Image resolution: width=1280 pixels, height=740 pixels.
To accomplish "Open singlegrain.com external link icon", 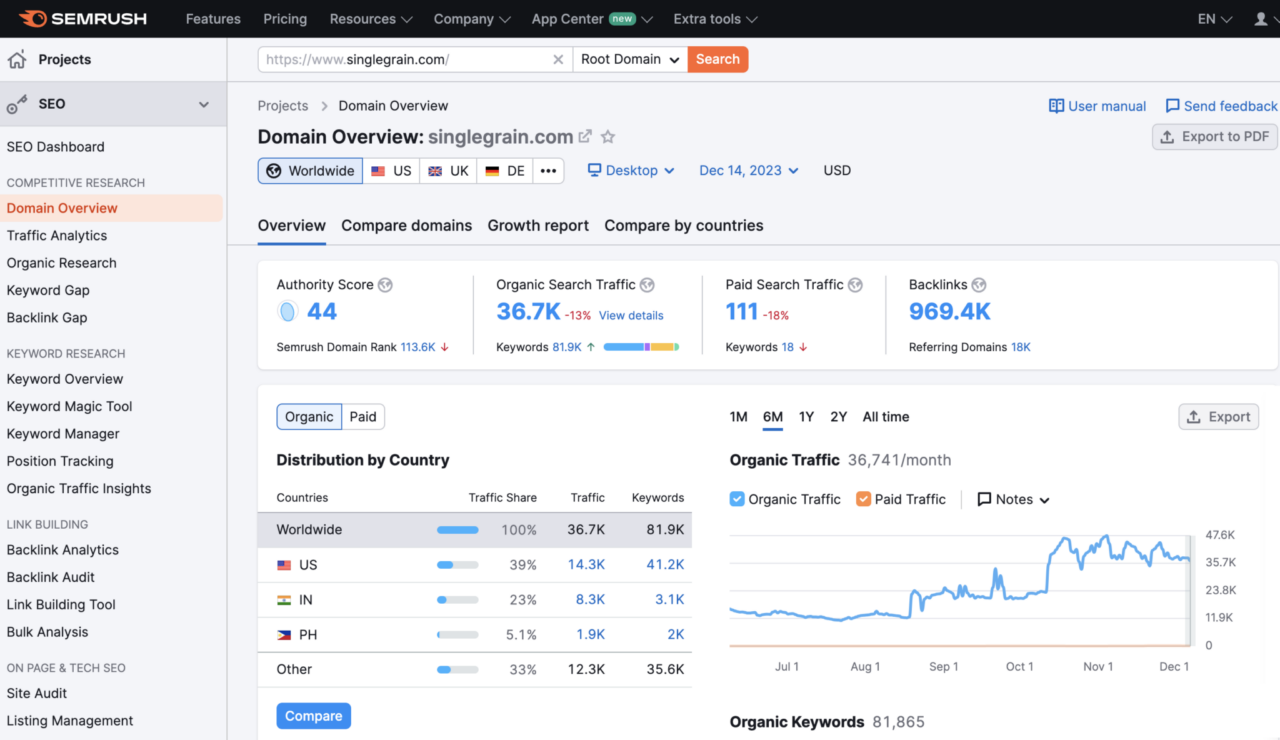I will point(585,137).
